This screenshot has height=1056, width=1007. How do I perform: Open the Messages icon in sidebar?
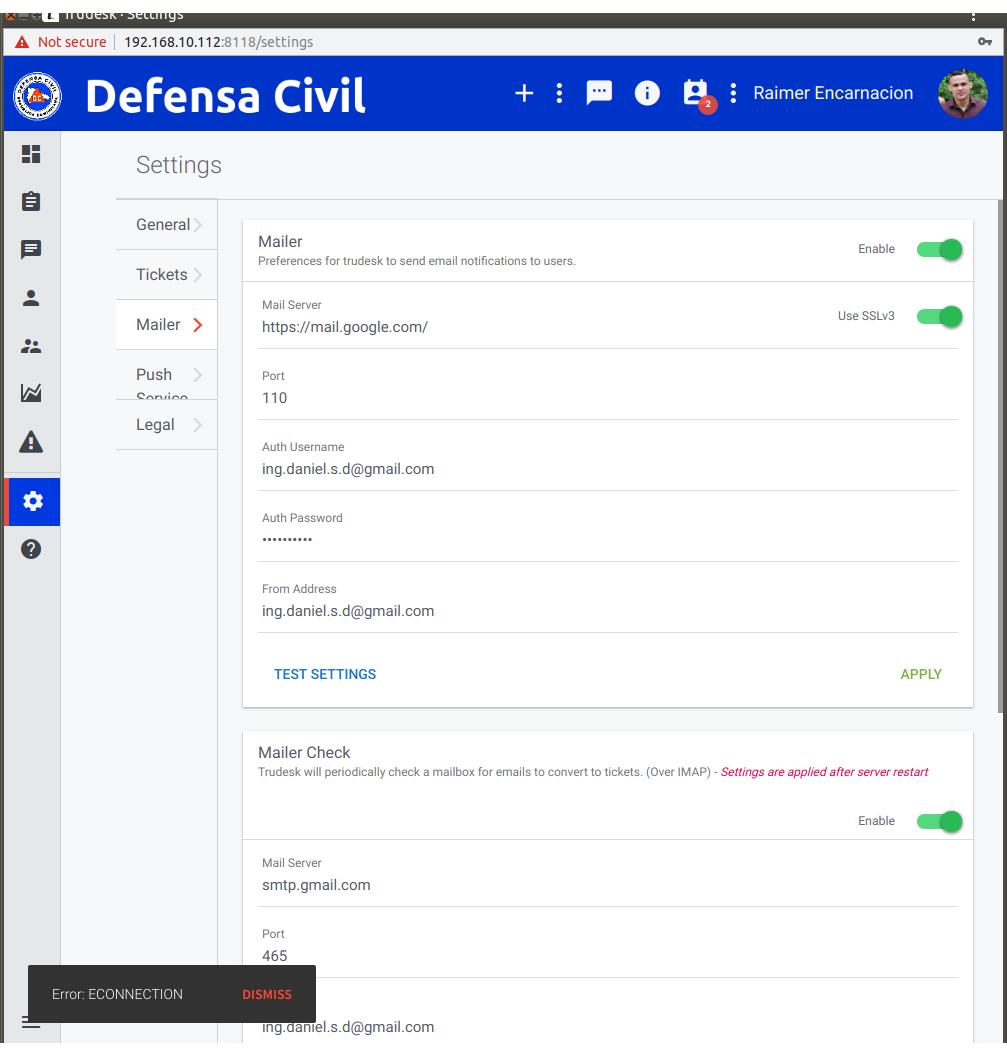click(x=31, y=250)
